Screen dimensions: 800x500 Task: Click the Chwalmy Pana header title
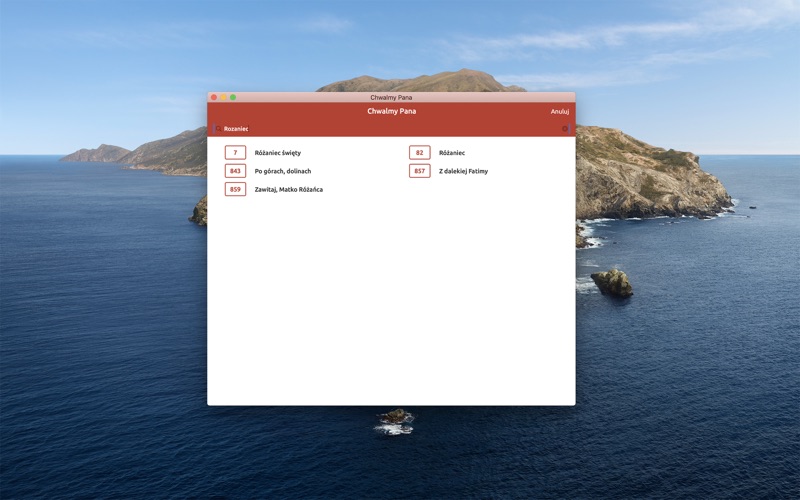point(391,111)
